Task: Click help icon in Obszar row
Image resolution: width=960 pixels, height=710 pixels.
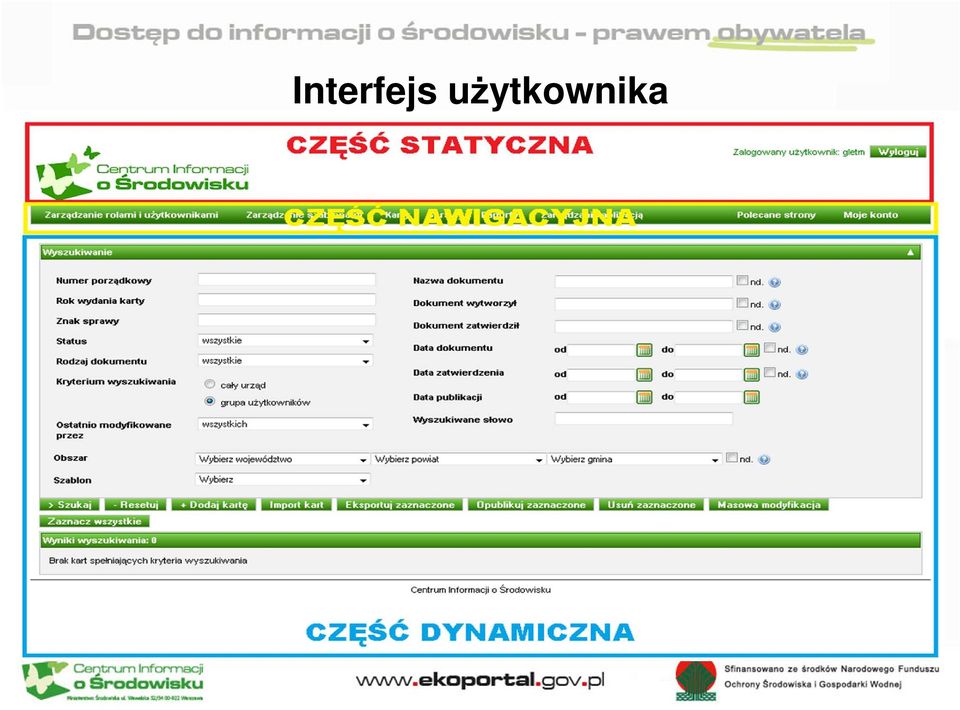Action: pos(763,459)
